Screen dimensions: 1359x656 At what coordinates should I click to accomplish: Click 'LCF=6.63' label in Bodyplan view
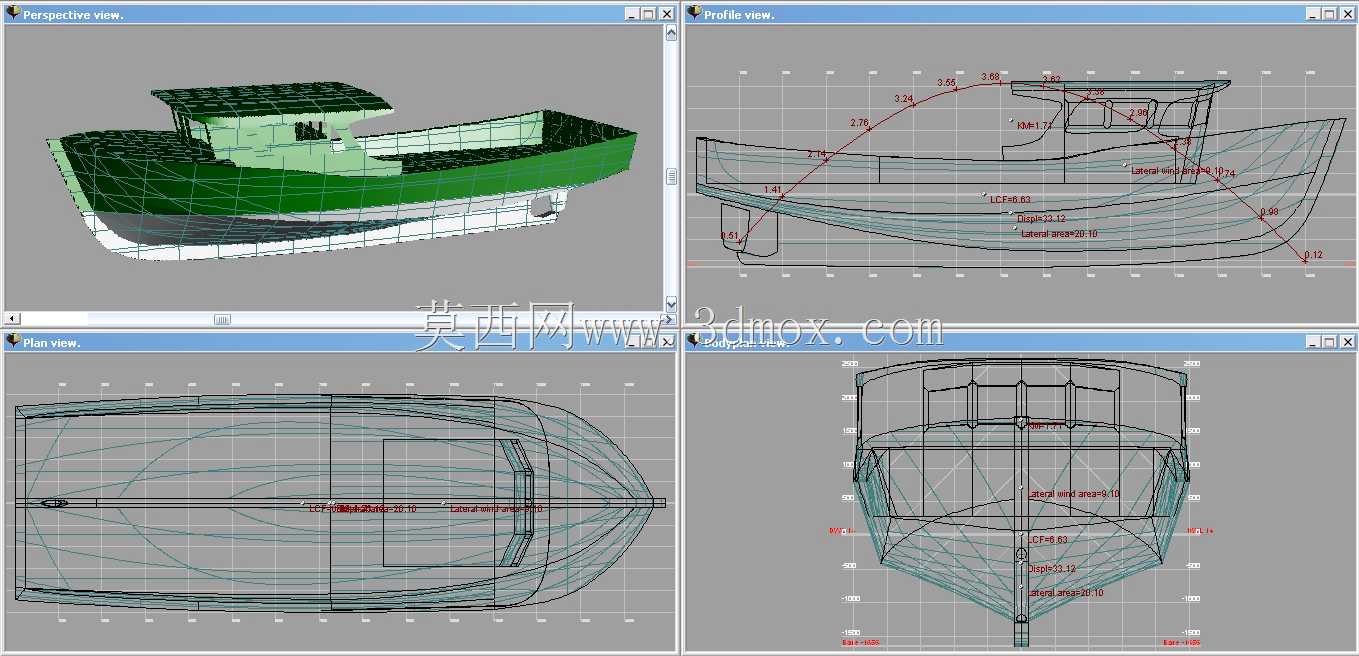1048,540
